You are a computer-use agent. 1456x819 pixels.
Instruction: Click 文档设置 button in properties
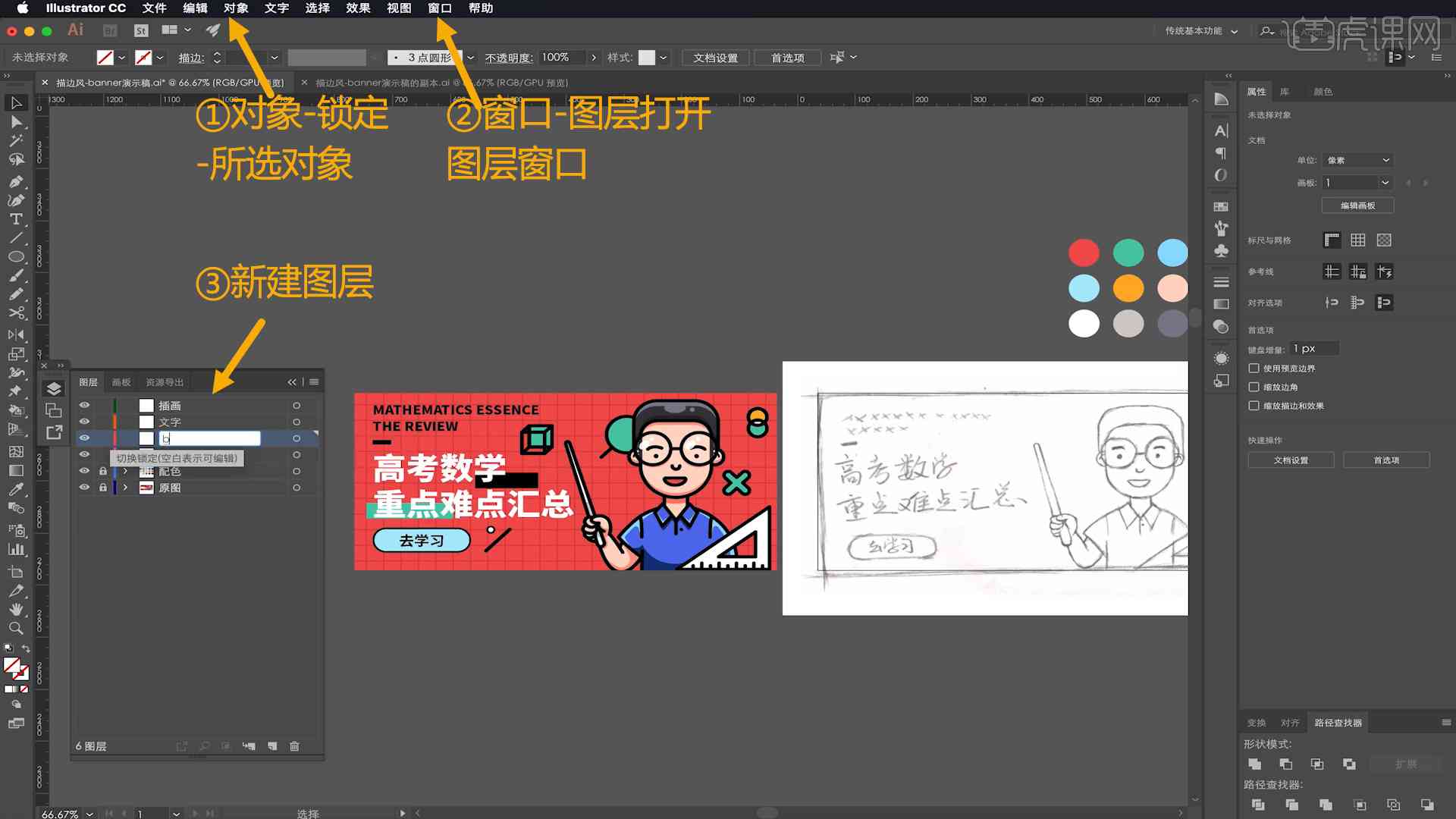click(1292, 460)
